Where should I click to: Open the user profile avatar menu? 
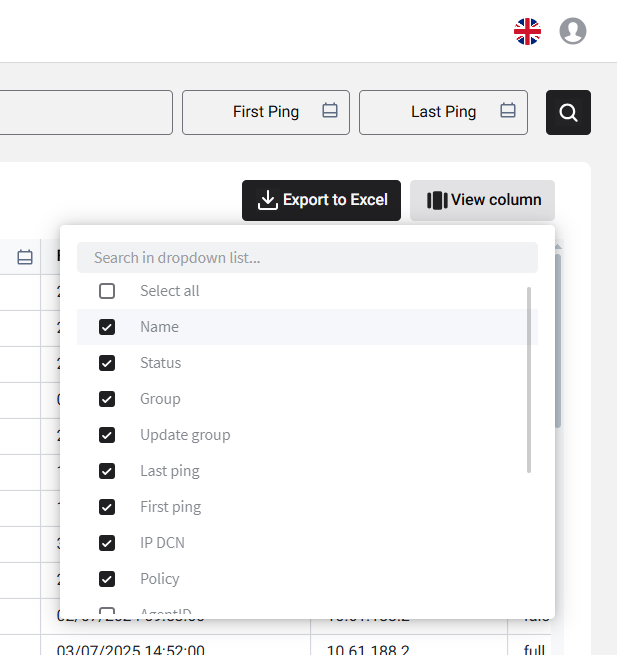tap(573, 32)
